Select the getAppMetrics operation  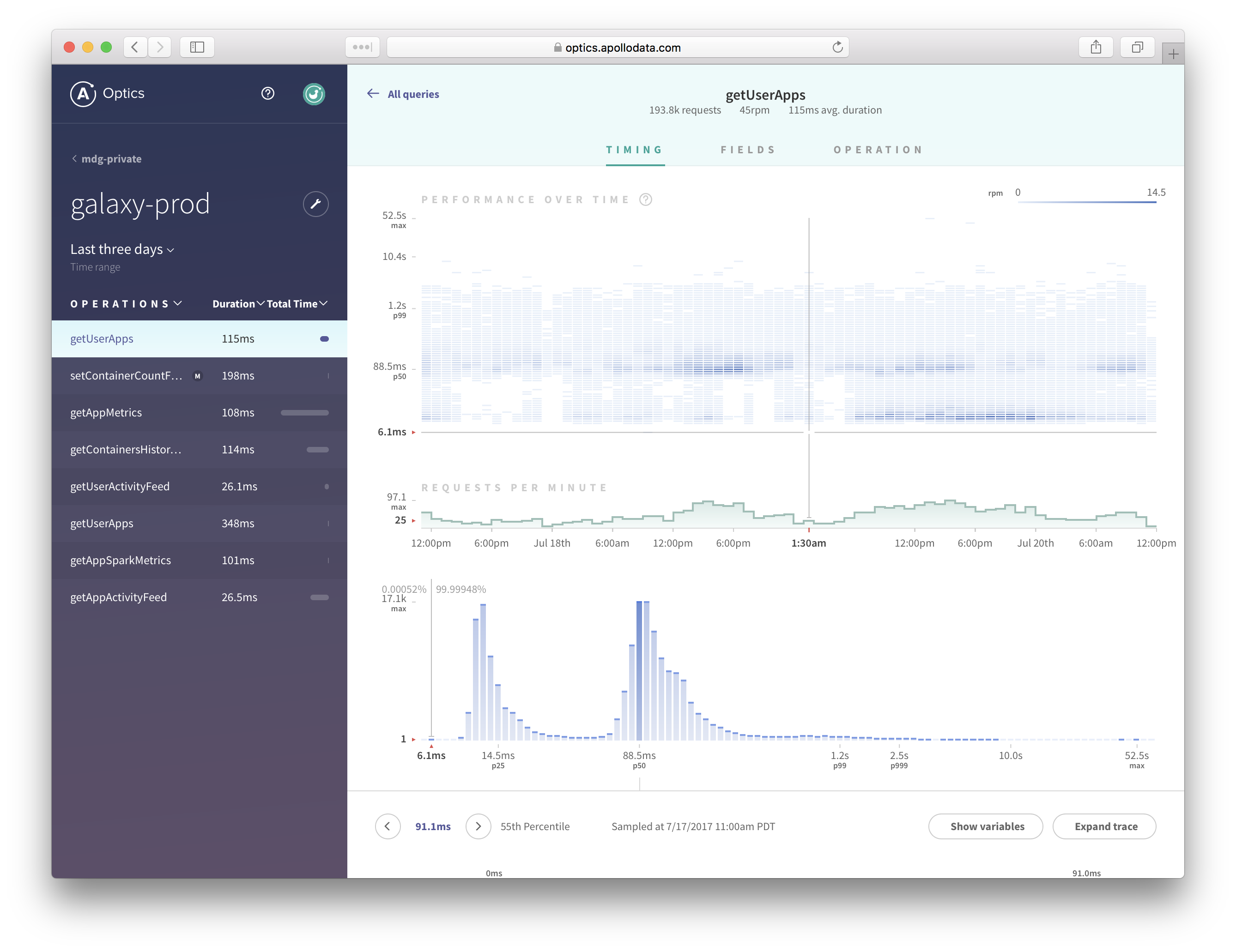tap(199, 413)
